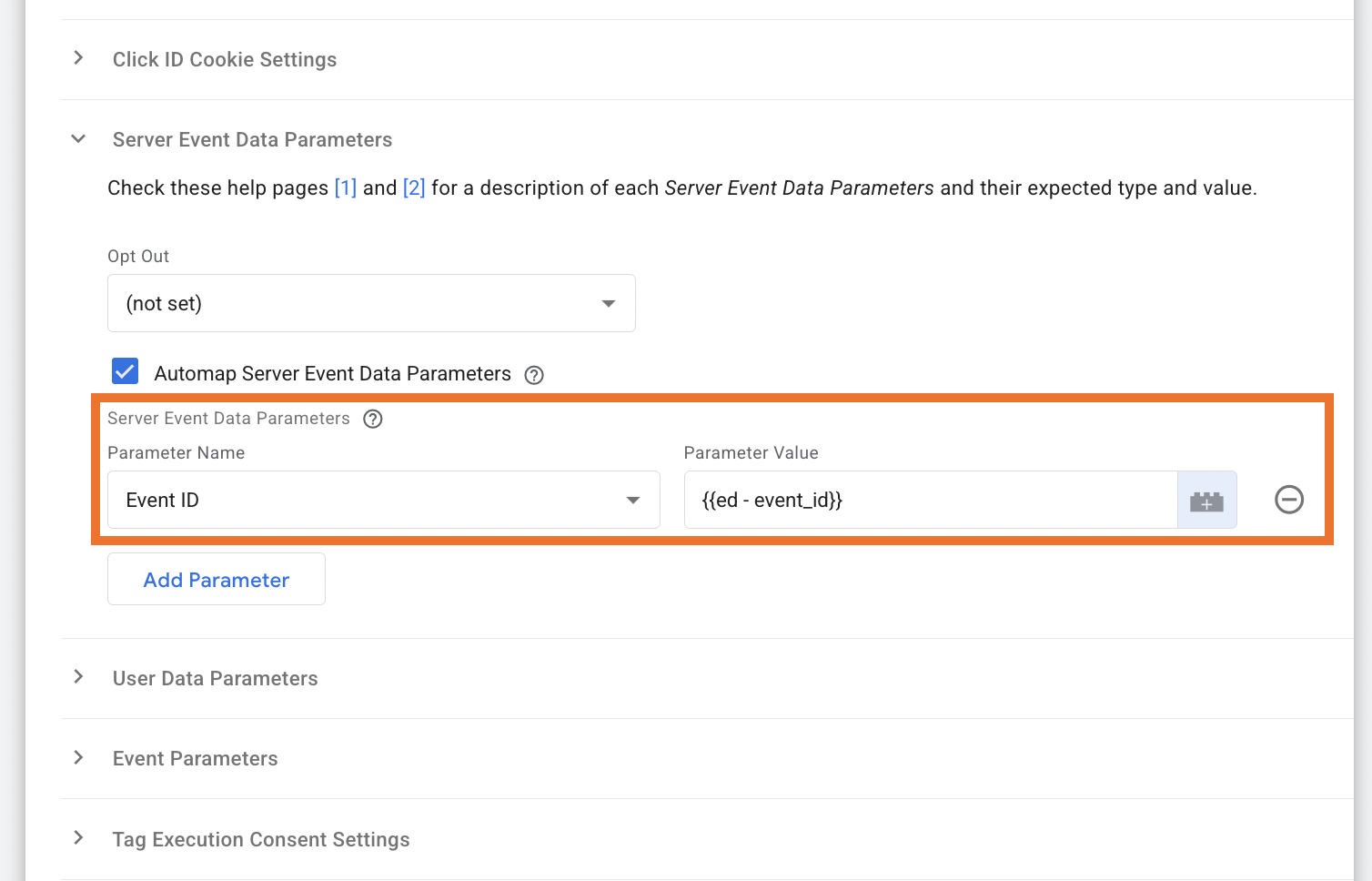The width and height of the screenshot is (1372, 881).
Task: Open help page link [2]
Action: tap(414, 187)
